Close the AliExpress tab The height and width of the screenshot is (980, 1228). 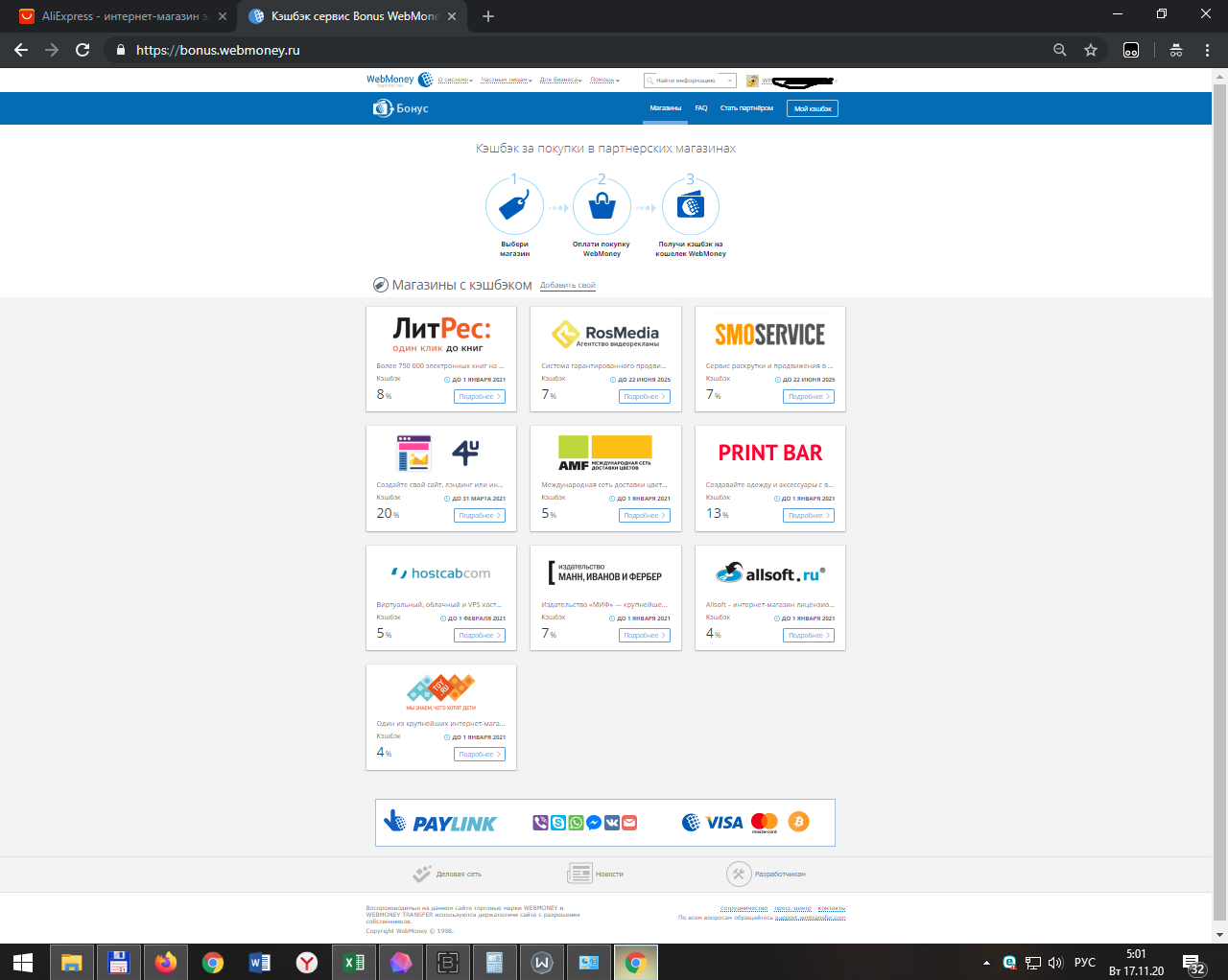(223, 16)
